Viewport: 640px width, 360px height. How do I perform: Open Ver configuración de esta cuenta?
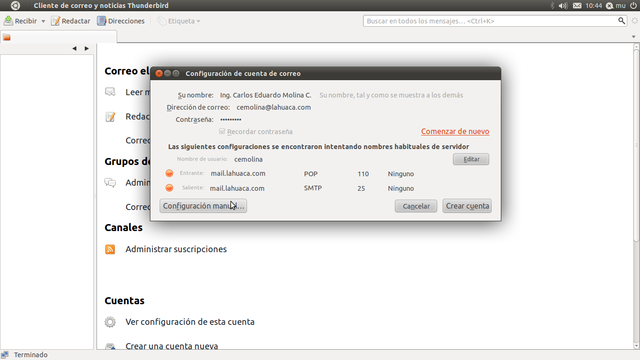click(x=190, y=322)
